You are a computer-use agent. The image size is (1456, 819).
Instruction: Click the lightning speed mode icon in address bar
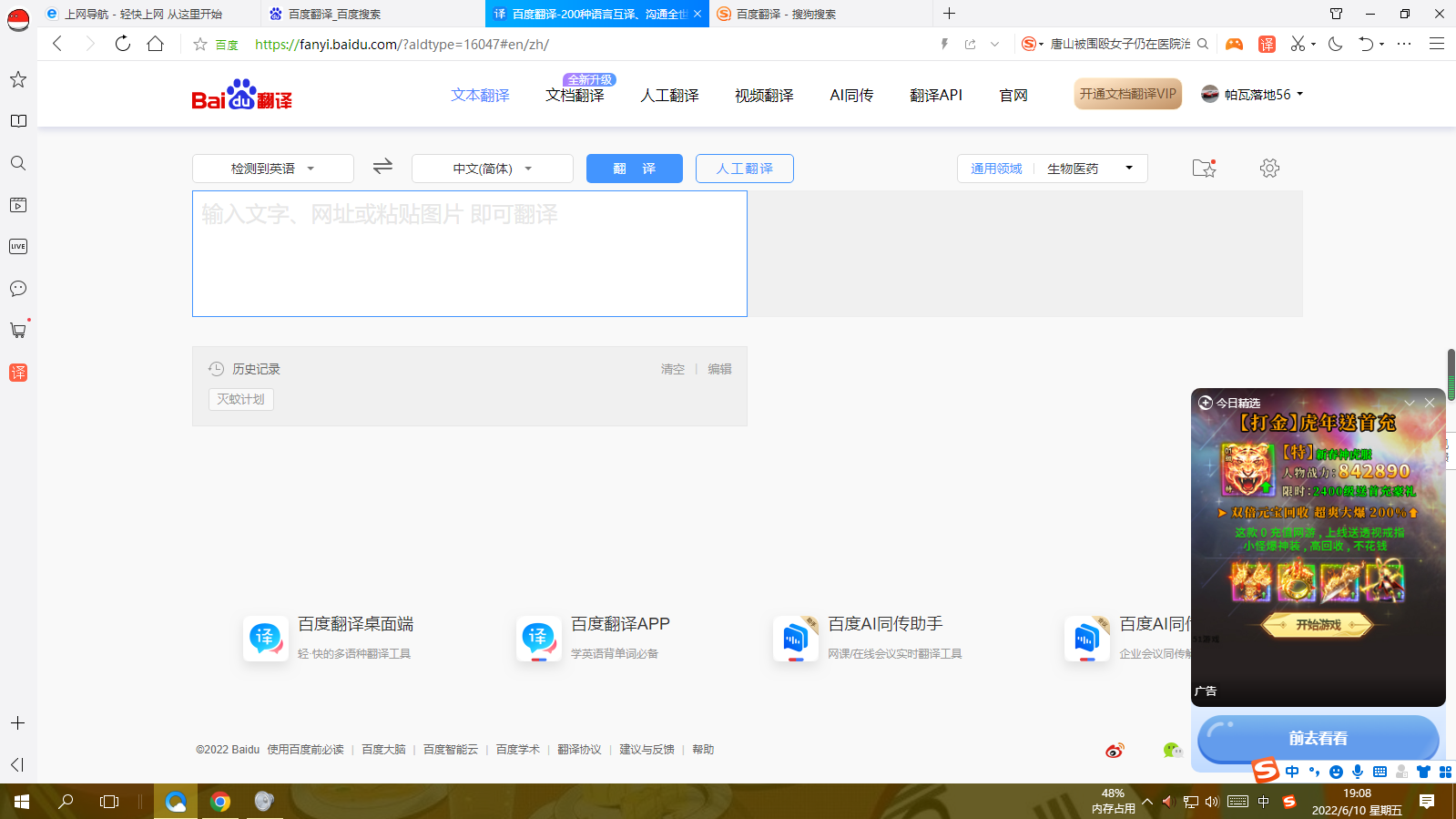click(944, 44)
